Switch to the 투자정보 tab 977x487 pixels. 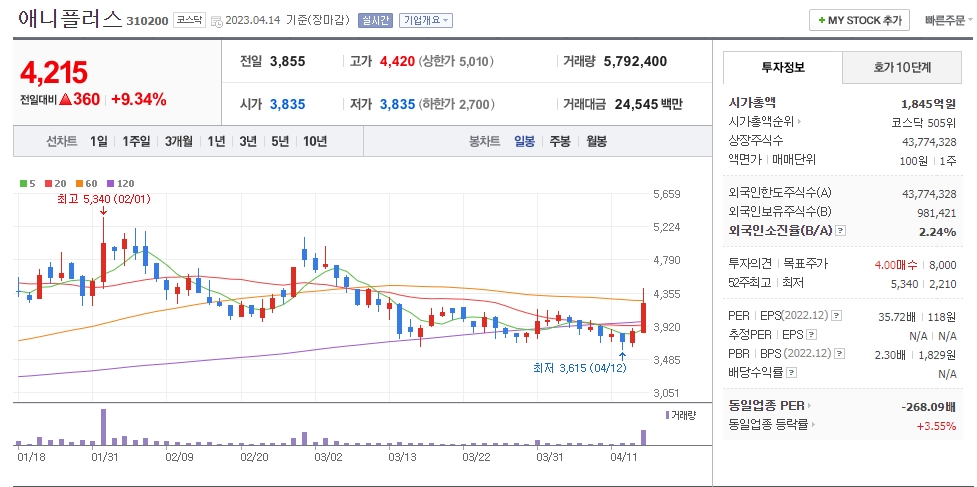coord(783,67)
